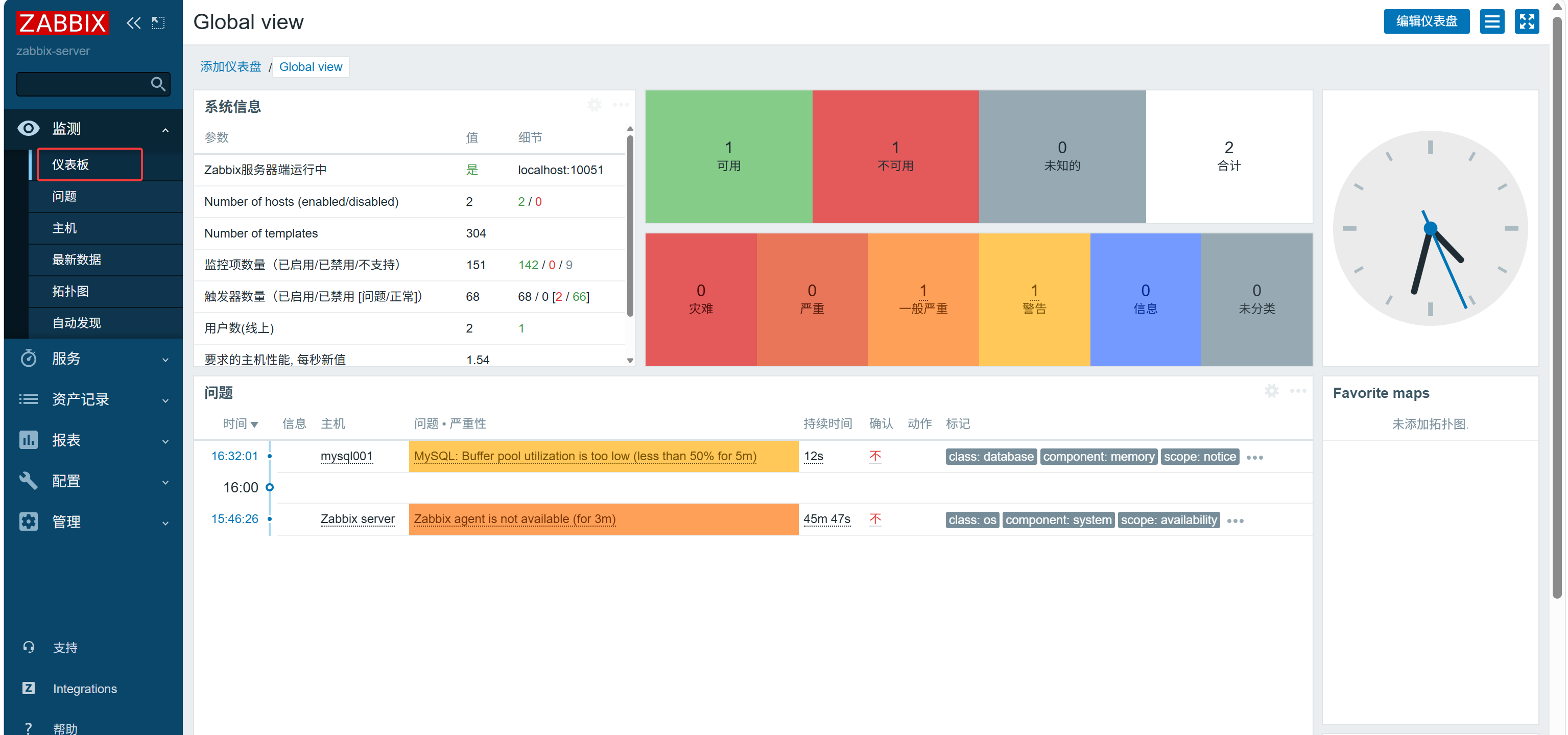This screenshot has height=735, width=1568.
Task: Click the wrench icon beside 配置
Action: click(x=29, y=481)
